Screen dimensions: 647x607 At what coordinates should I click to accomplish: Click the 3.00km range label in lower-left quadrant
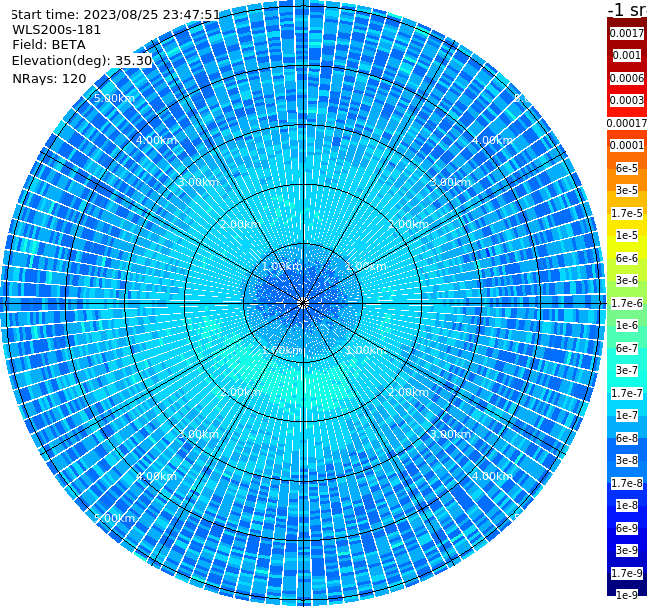tap(198, 434)
